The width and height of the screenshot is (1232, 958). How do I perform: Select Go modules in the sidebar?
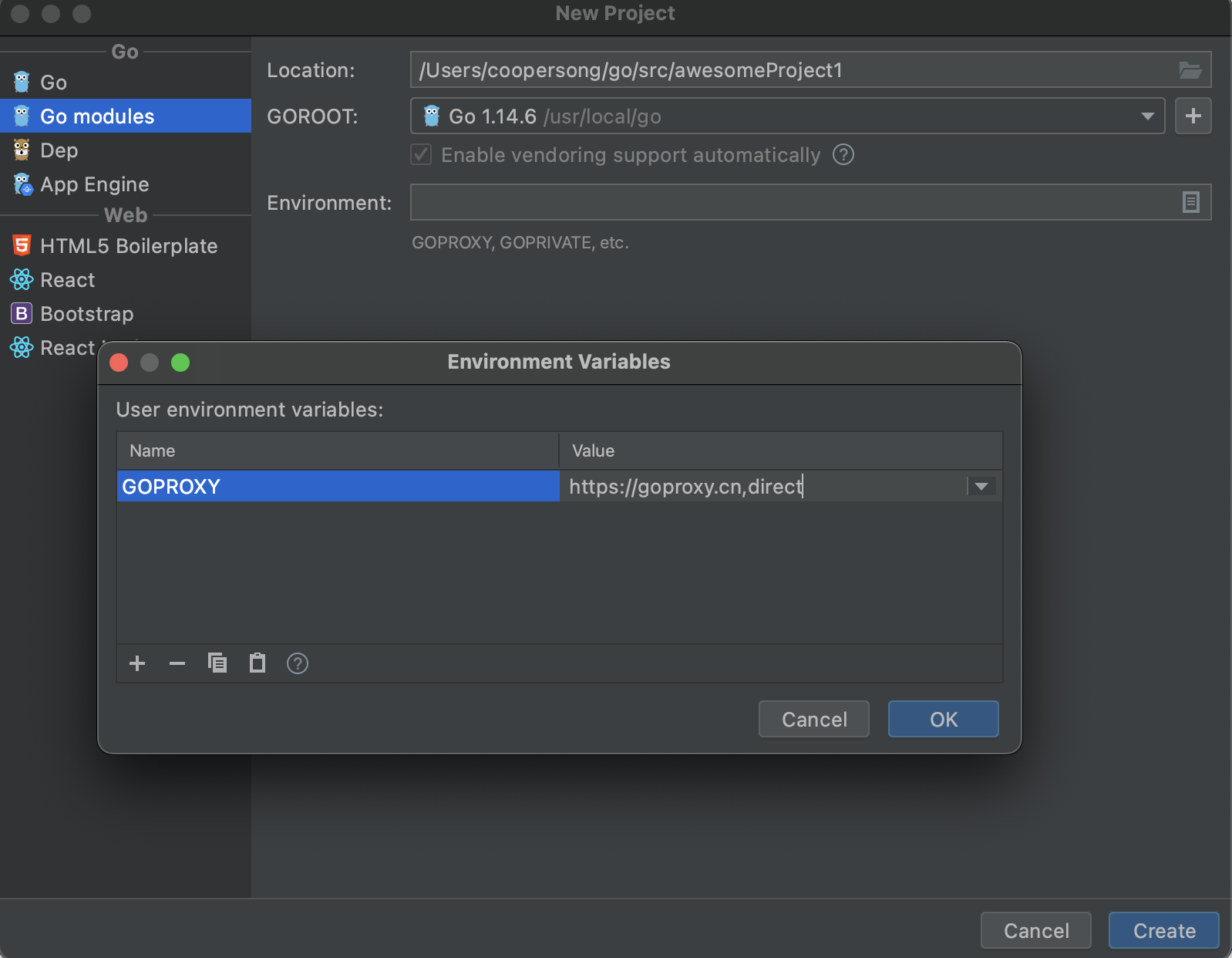click(125, 116)
